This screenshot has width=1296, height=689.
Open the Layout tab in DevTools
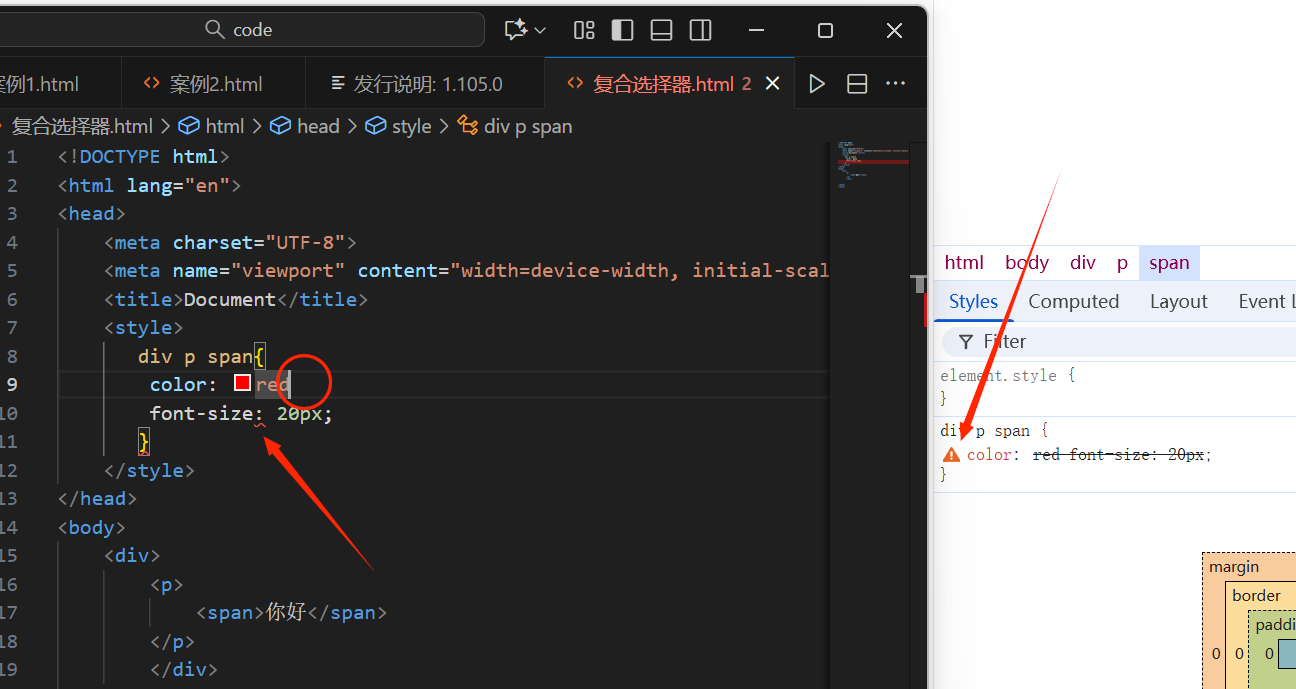1178,302
